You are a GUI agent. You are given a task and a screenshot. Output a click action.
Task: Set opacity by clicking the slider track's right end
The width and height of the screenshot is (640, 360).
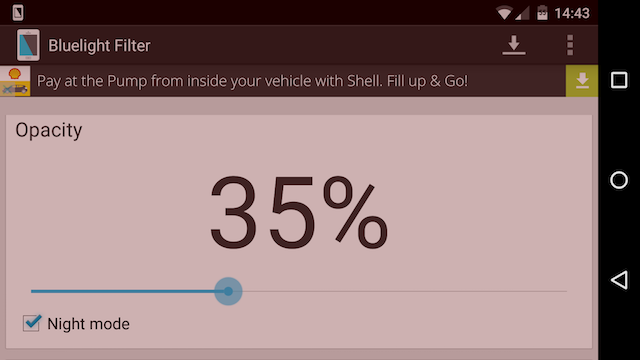click(x=565, y=291)
